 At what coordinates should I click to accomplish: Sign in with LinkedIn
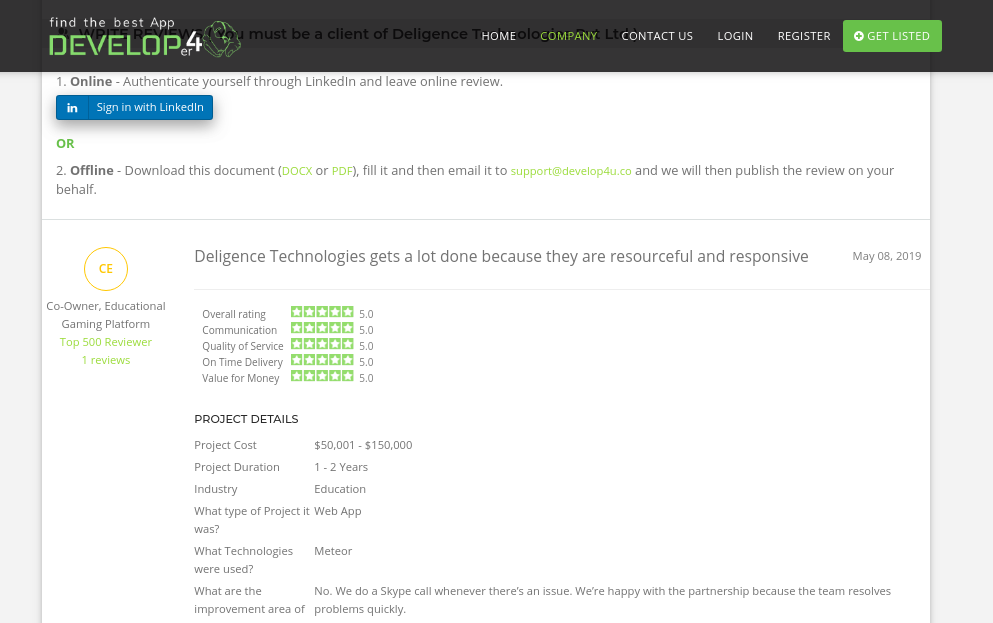click(x=134, y=108)
